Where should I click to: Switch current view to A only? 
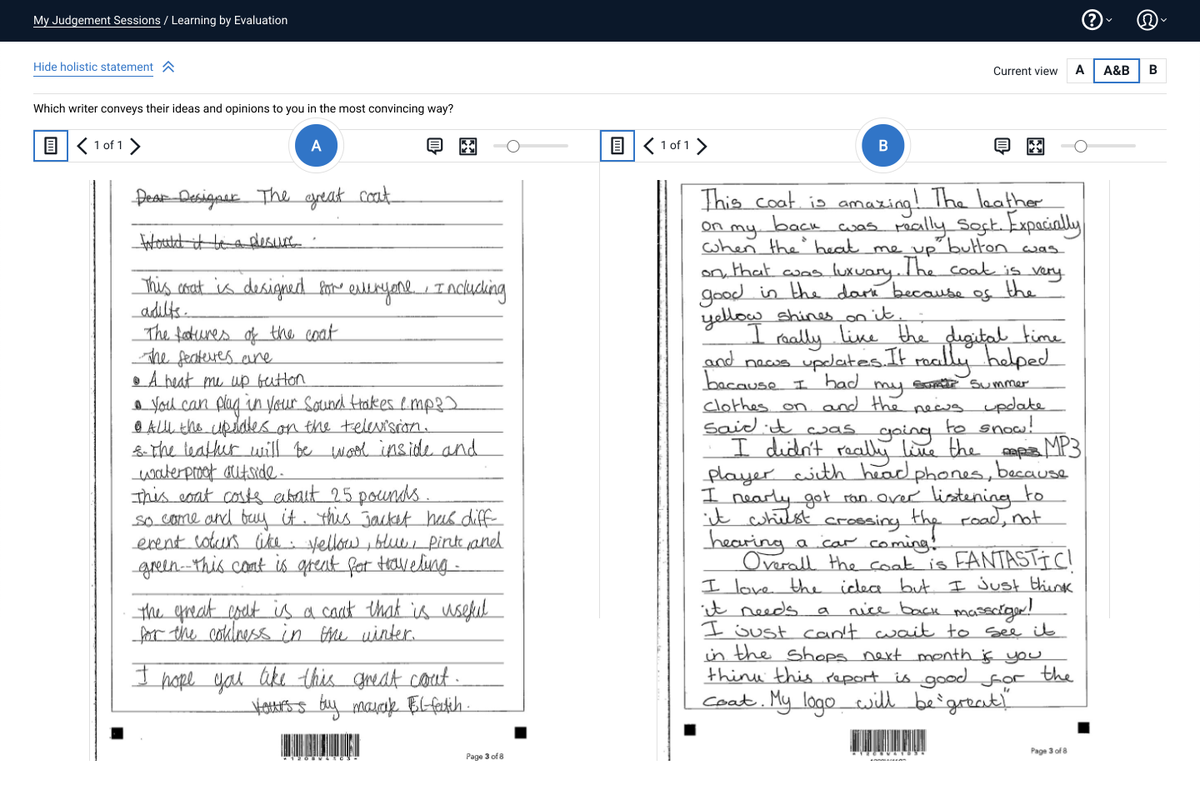coord(1079,70)
